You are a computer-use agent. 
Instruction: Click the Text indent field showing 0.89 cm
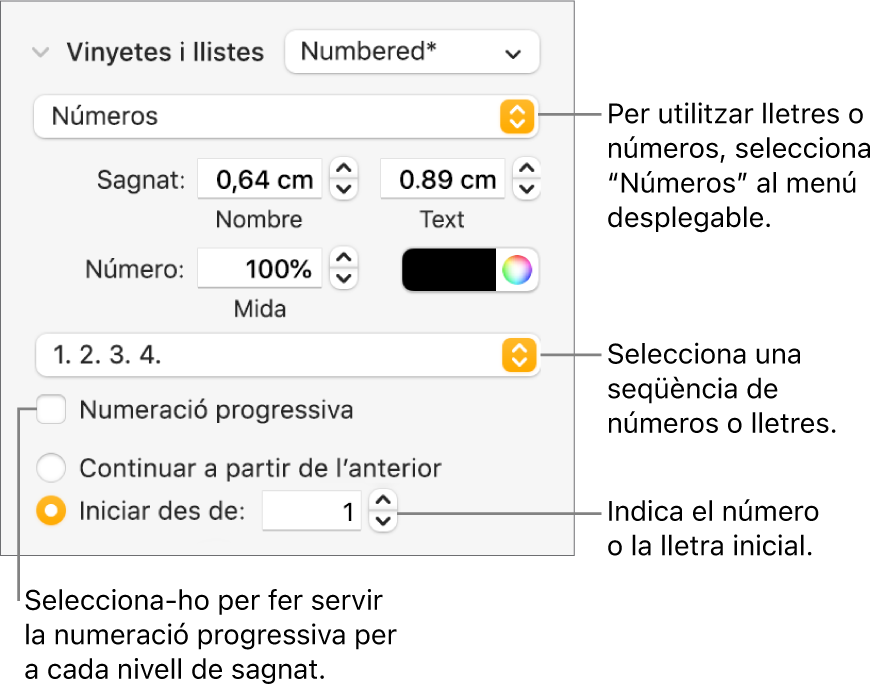(442, 179)
